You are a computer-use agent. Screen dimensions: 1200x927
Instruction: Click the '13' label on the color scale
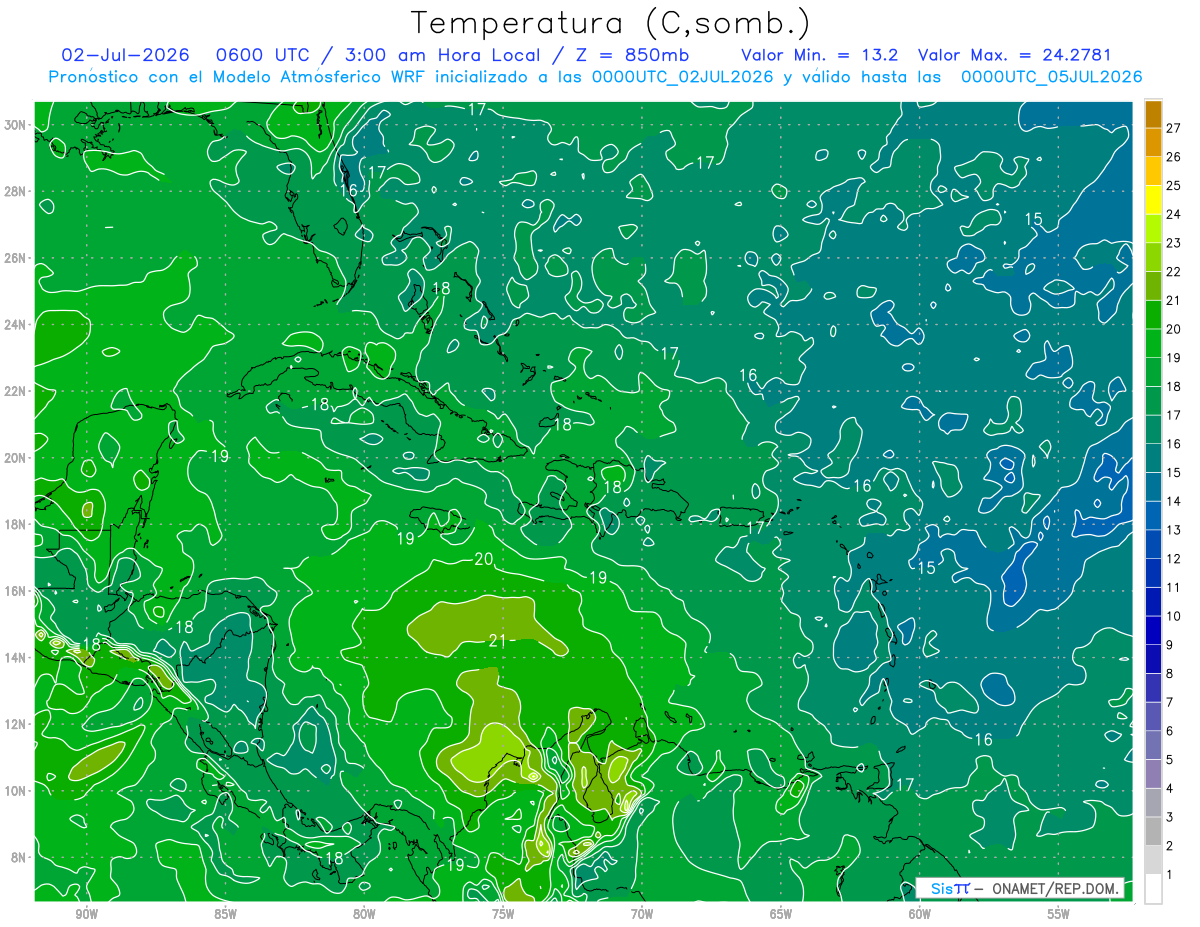coord(1174,530)
